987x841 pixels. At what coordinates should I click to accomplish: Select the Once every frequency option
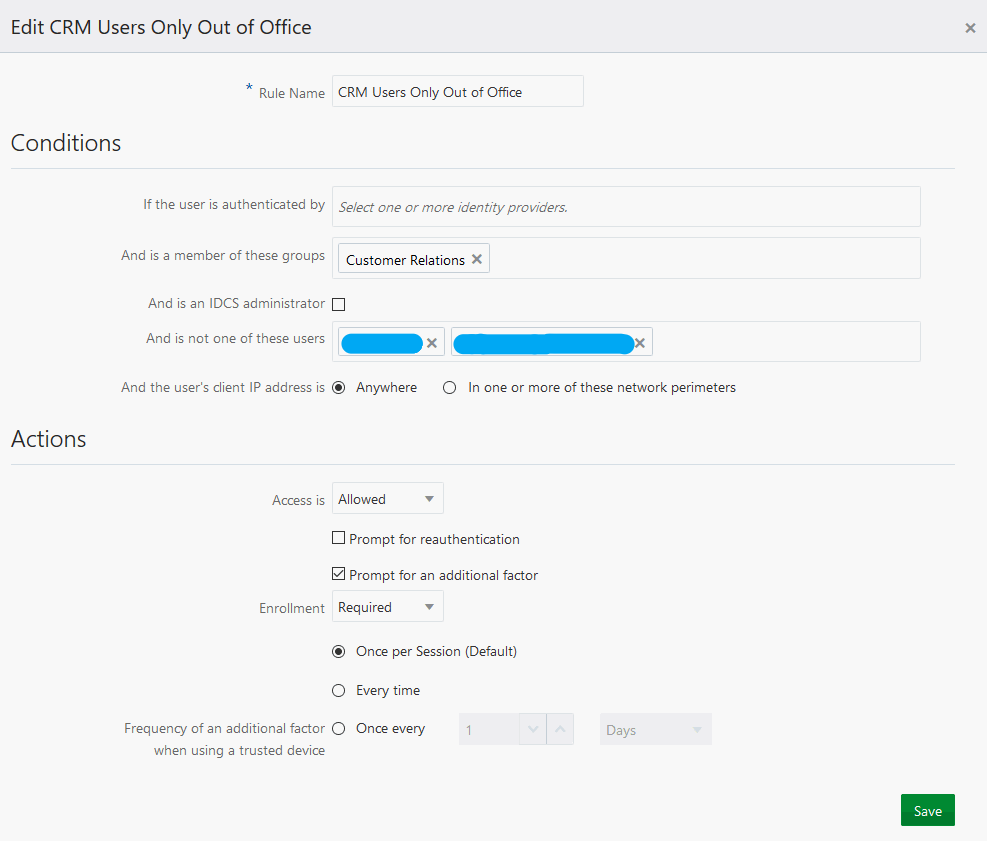pos(339,728)
